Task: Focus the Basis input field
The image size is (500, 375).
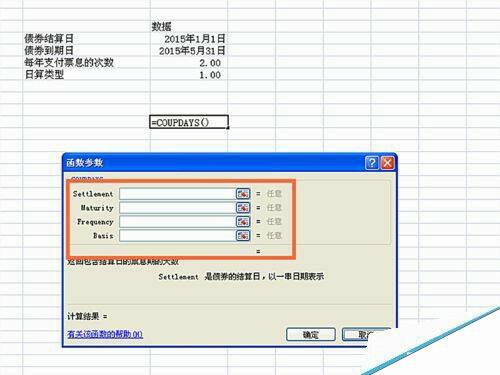Action: pyautogui.click(x=177, y=236)
